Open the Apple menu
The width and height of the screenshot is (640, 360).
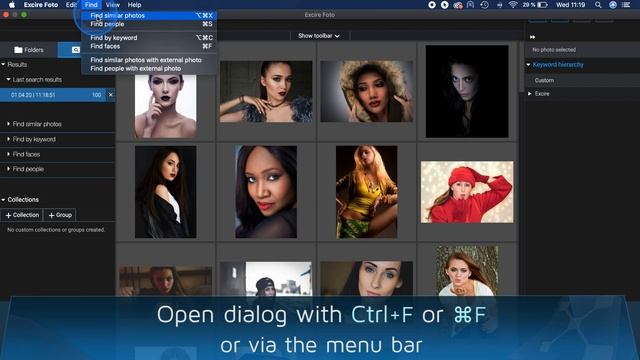click(x=12, y=5)
